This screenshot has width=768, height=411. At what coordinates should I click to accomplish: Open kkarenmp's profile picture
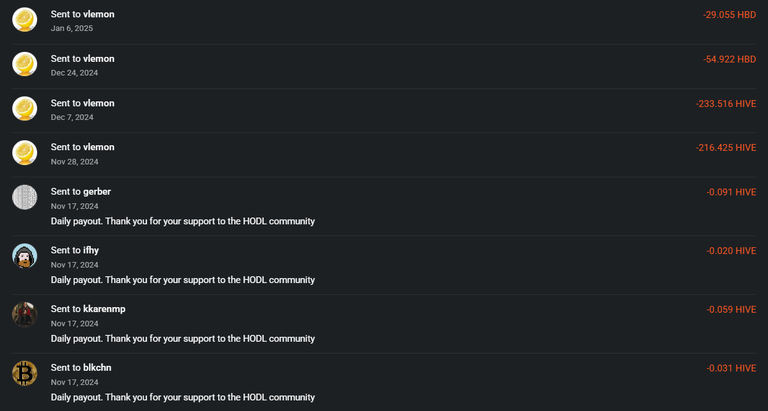24,314
